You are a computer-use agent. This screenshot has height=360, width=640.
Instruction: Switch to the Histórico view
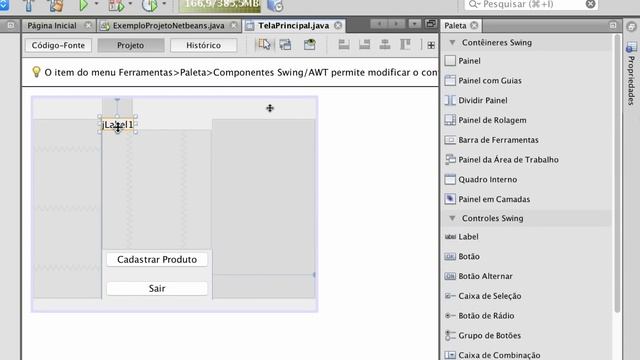(x=203, y=45)
